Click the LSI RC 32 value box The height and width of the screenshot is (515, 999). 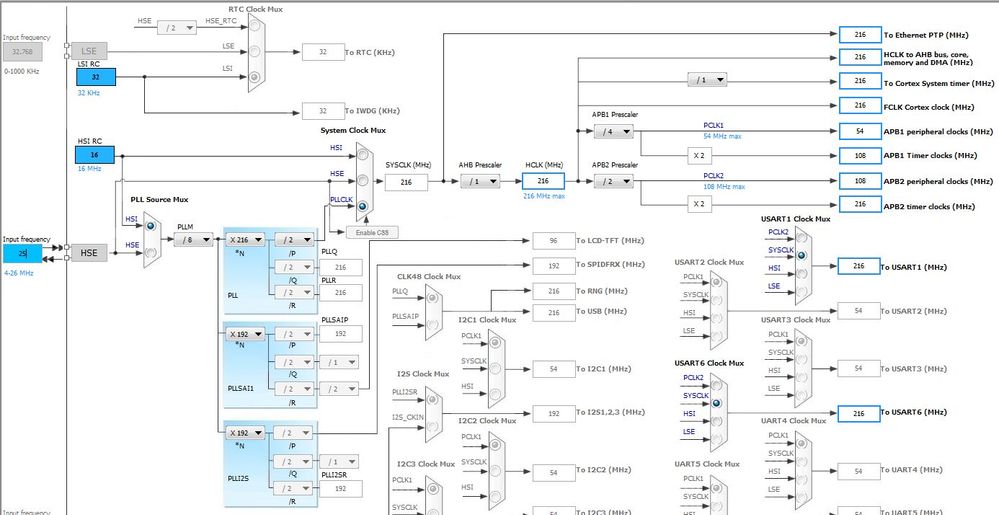tap(96, 77)
